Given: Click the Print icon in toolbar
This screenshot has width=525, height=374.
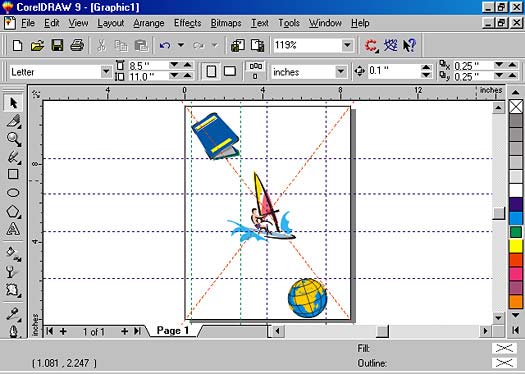Looking at the screenshot, I should click(77, 45).
